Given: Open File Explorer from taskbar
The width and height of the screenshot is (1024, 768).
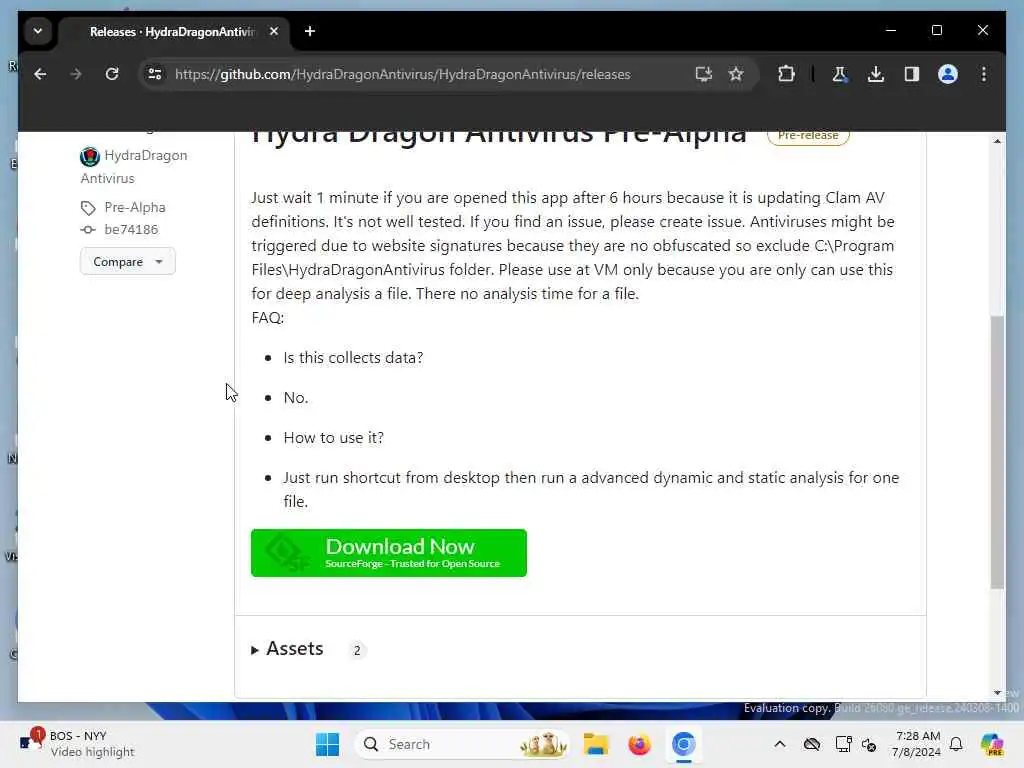Looking at the screenshot, I should point(596,744).
